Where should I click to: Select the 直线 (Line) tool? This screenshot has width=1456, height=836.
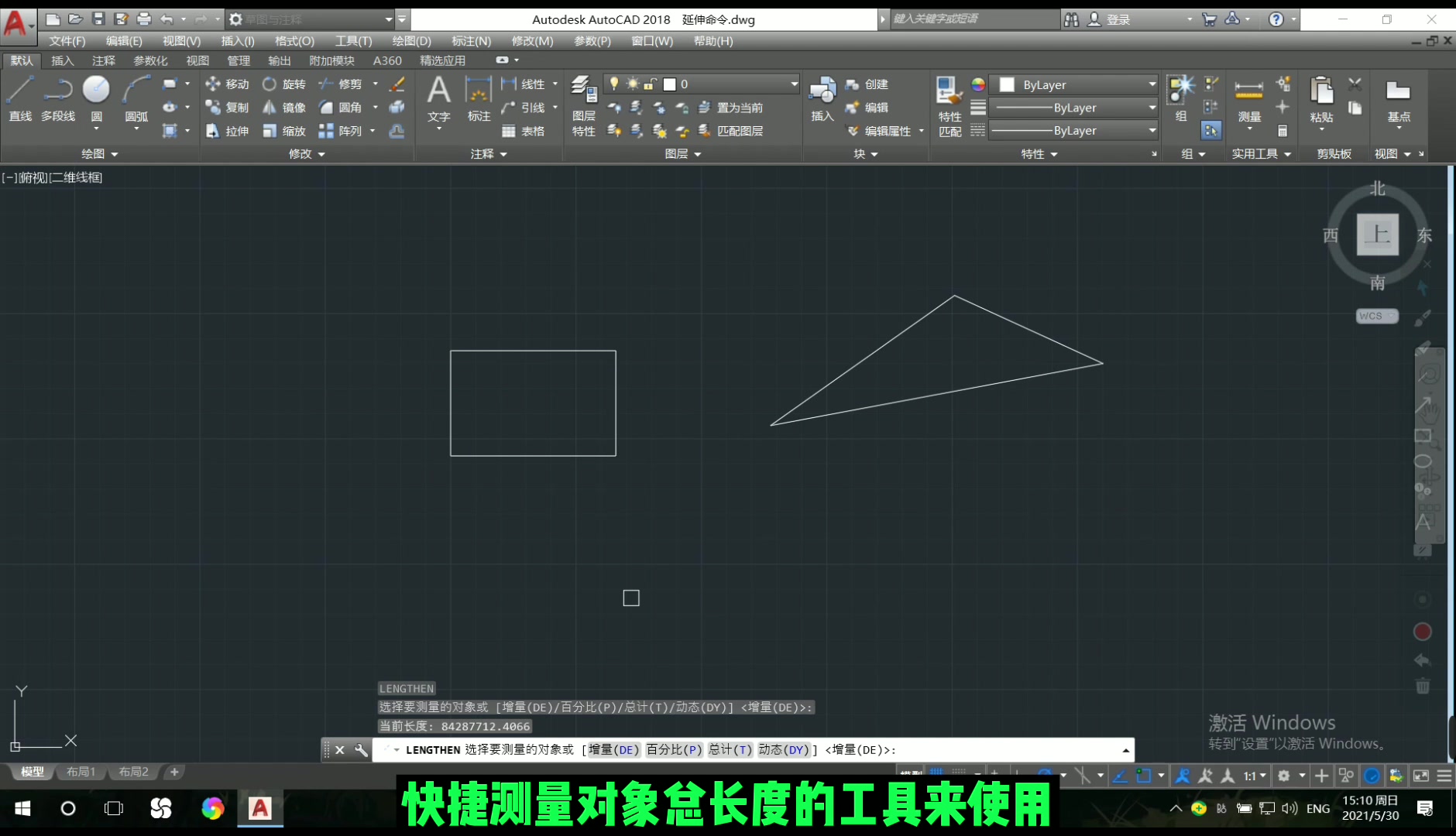pyautogui.click(x=20, y=98)
